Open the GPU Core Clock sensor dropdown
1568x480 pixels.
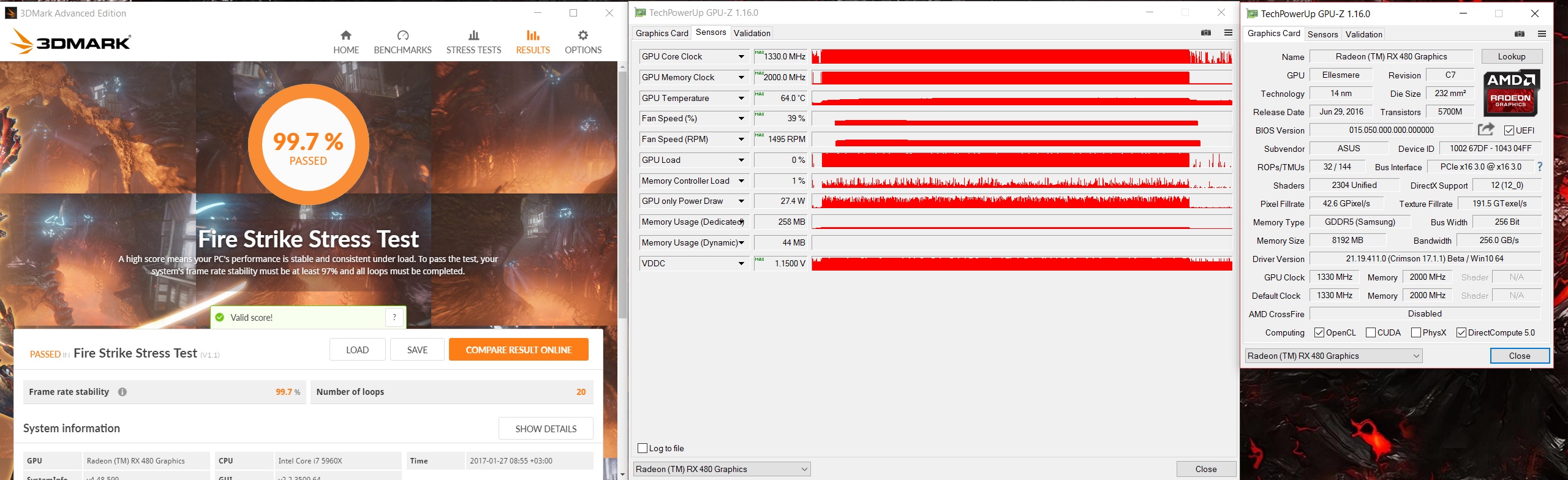point(741,56)
